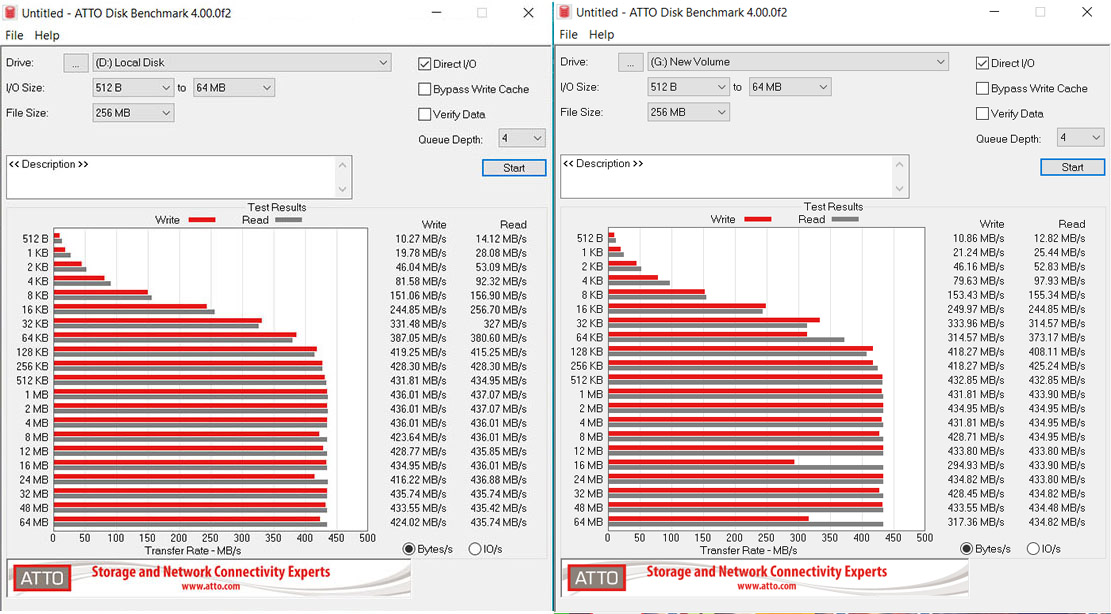Click the ATTO logo in the left window banner
Screen dimensions: 1111x614
click(x=42, y=579)
